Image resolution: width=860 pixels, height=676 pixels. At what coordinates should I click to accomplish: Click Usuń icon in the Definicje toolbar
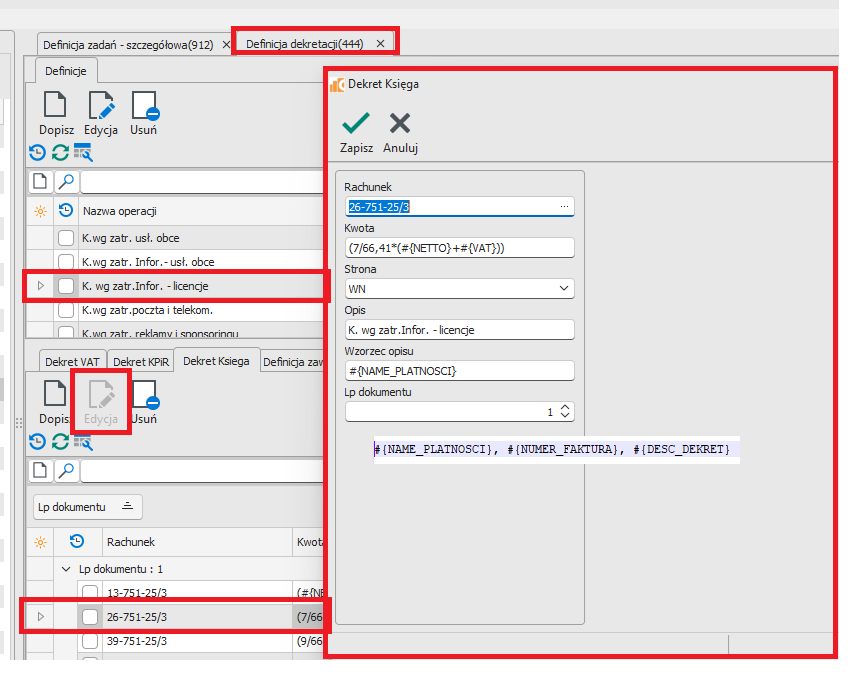click(x=143, y=106)
